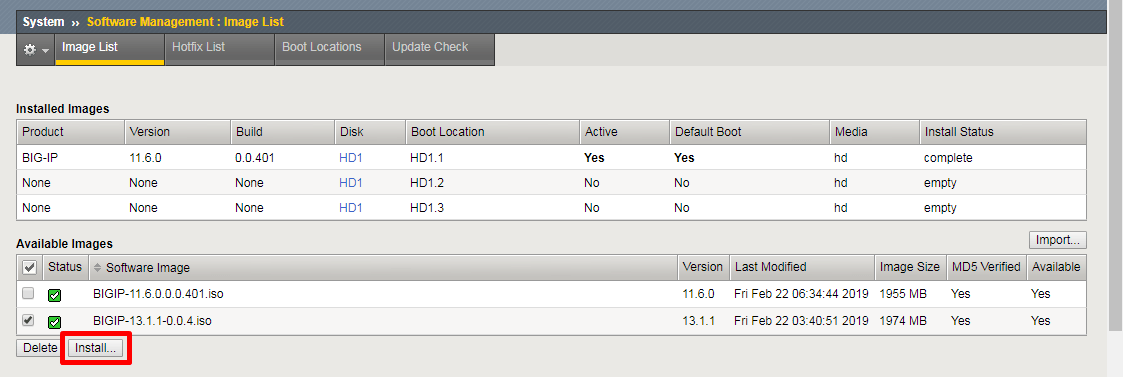Click the Fri Feb 22 06:34:44 2019 date
This screenshot has height=377, width=1123.
(x=801, y=294)
